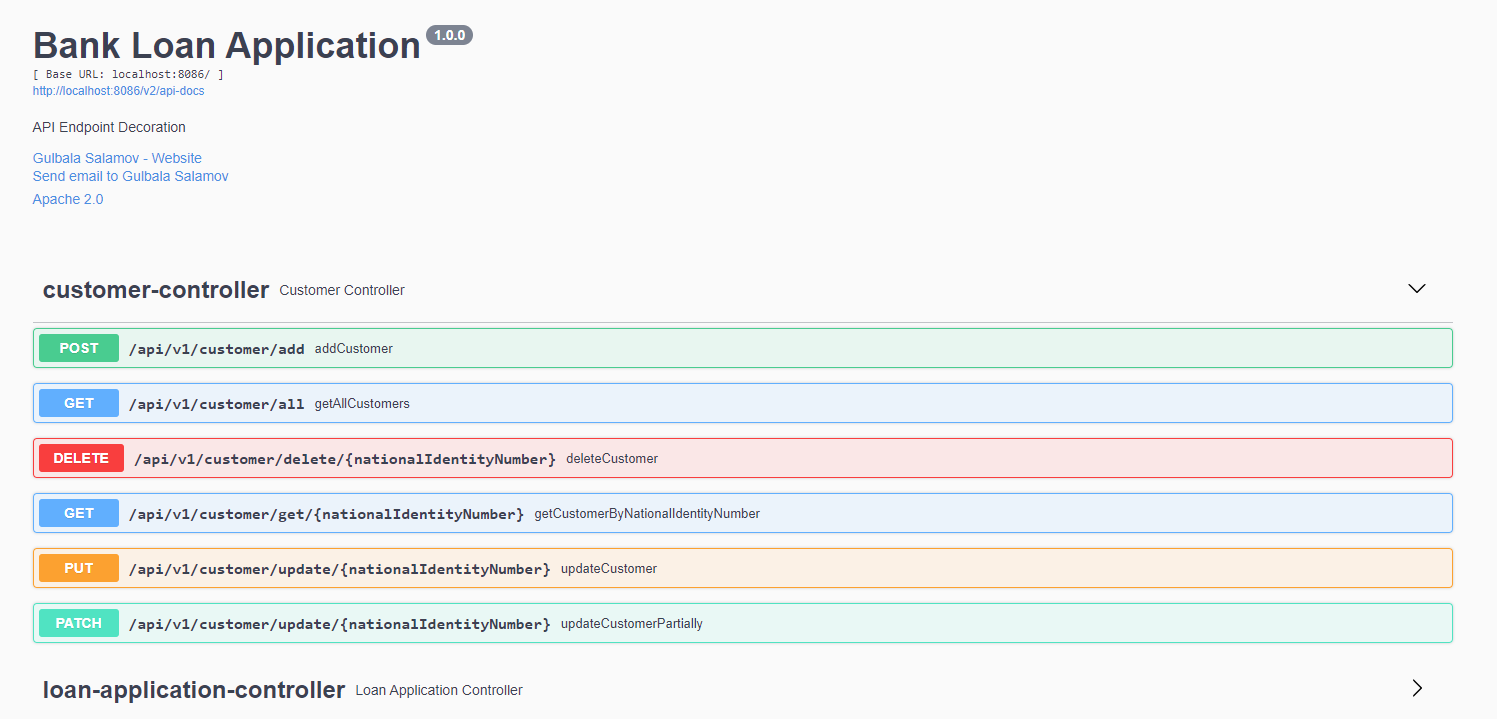Click the getAllCustomers operation name
This screenshot has width=1497, height=719.
click(362, 403)
